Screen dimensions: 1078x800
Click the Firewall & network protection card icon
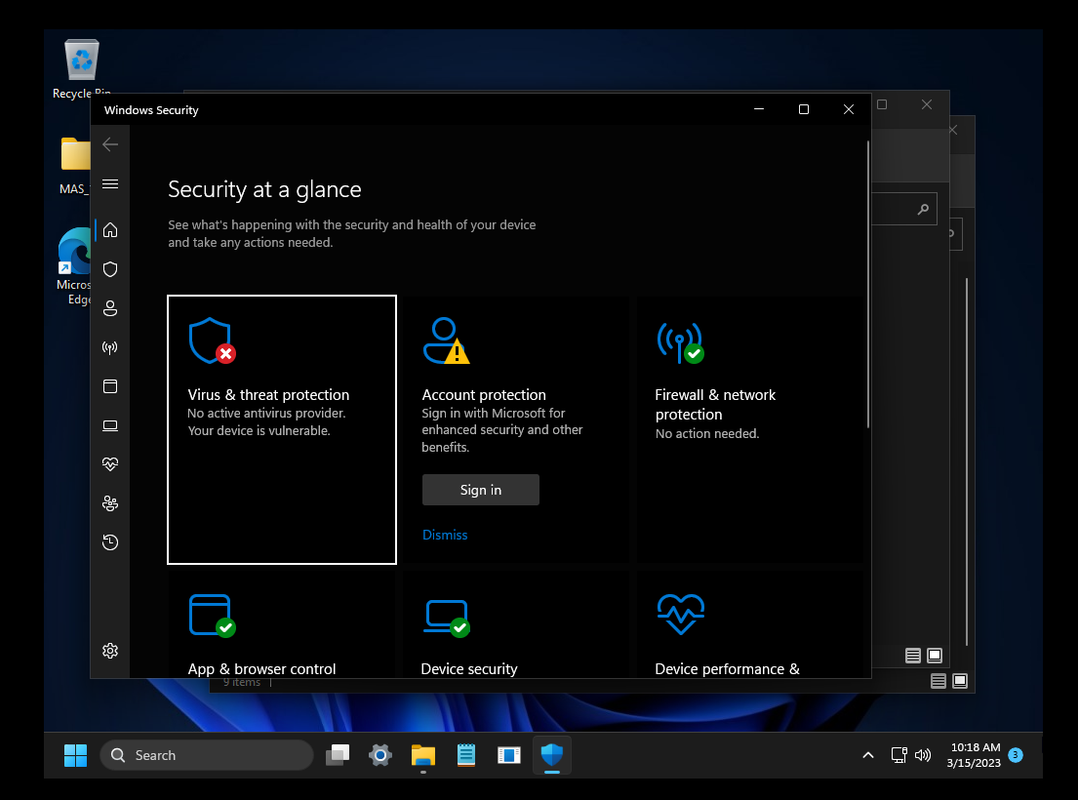point(680,342)
